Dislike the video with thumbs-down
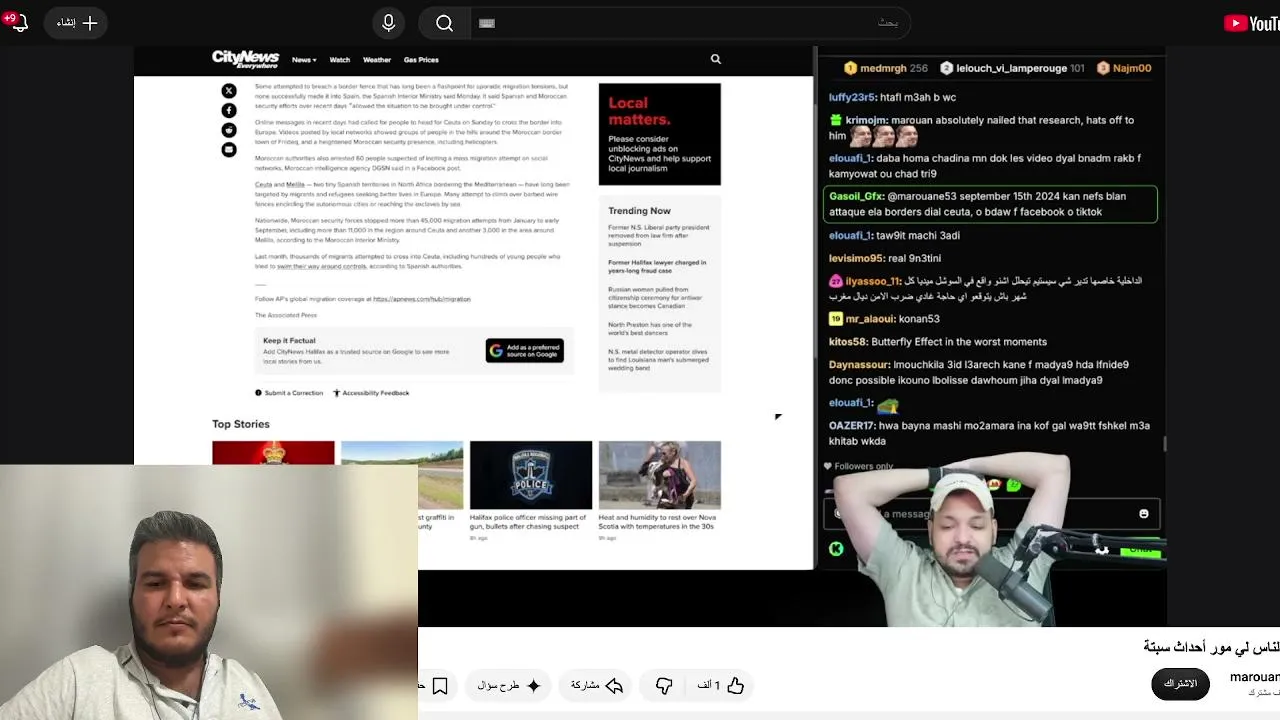1280x720 pixels. 664,685
